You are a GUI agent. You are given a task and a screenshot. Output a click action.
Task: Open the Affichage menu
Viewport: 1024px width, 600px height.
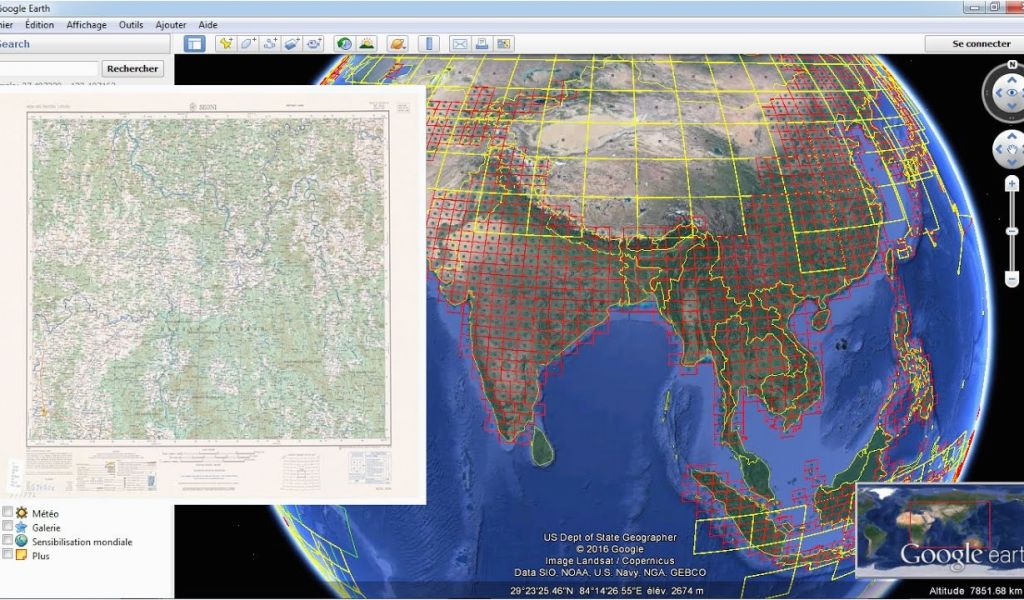click(x=86, y=24)
